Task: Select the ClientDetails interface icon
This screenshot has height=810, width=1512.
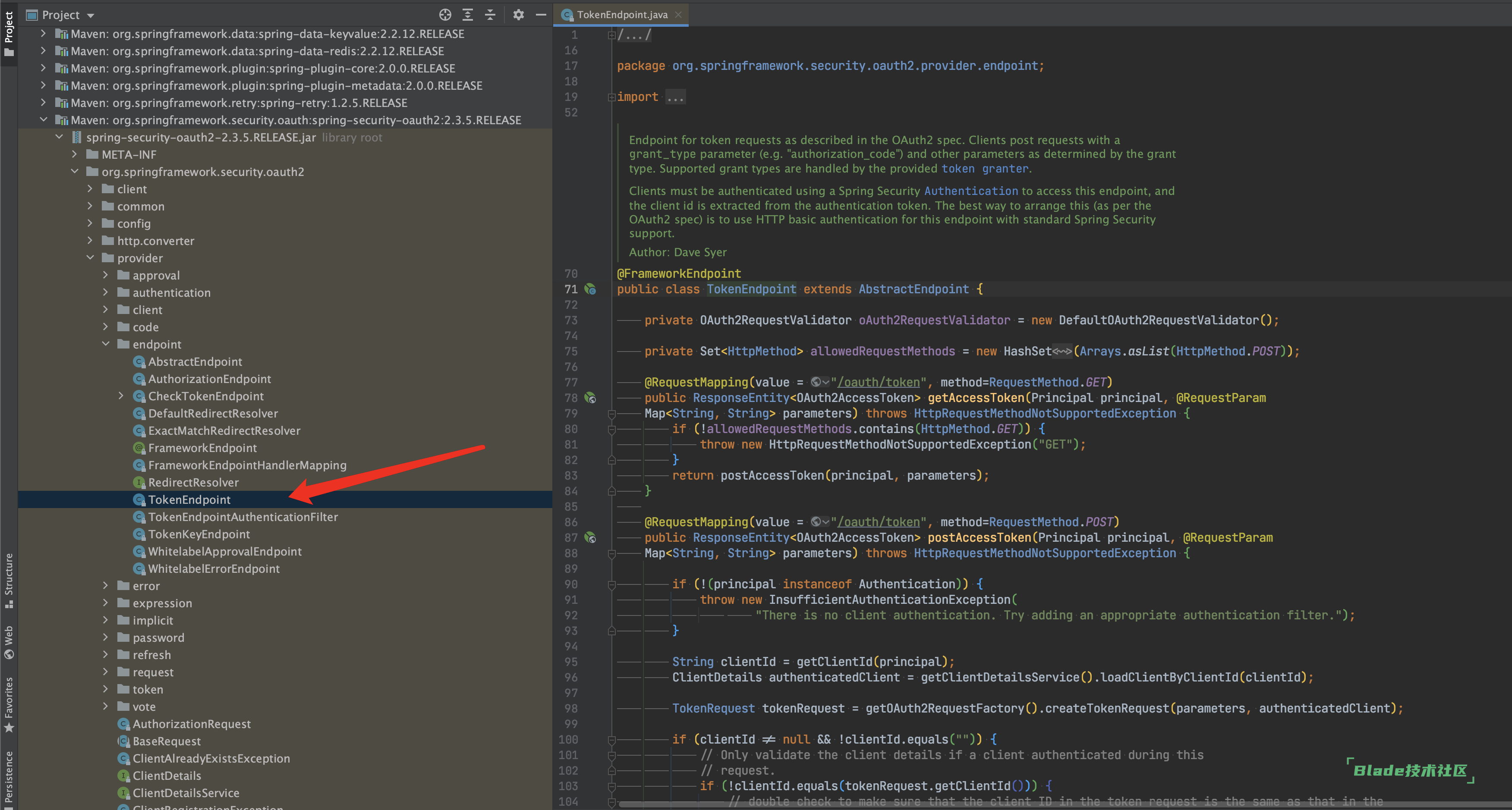Action: point(123,775)
